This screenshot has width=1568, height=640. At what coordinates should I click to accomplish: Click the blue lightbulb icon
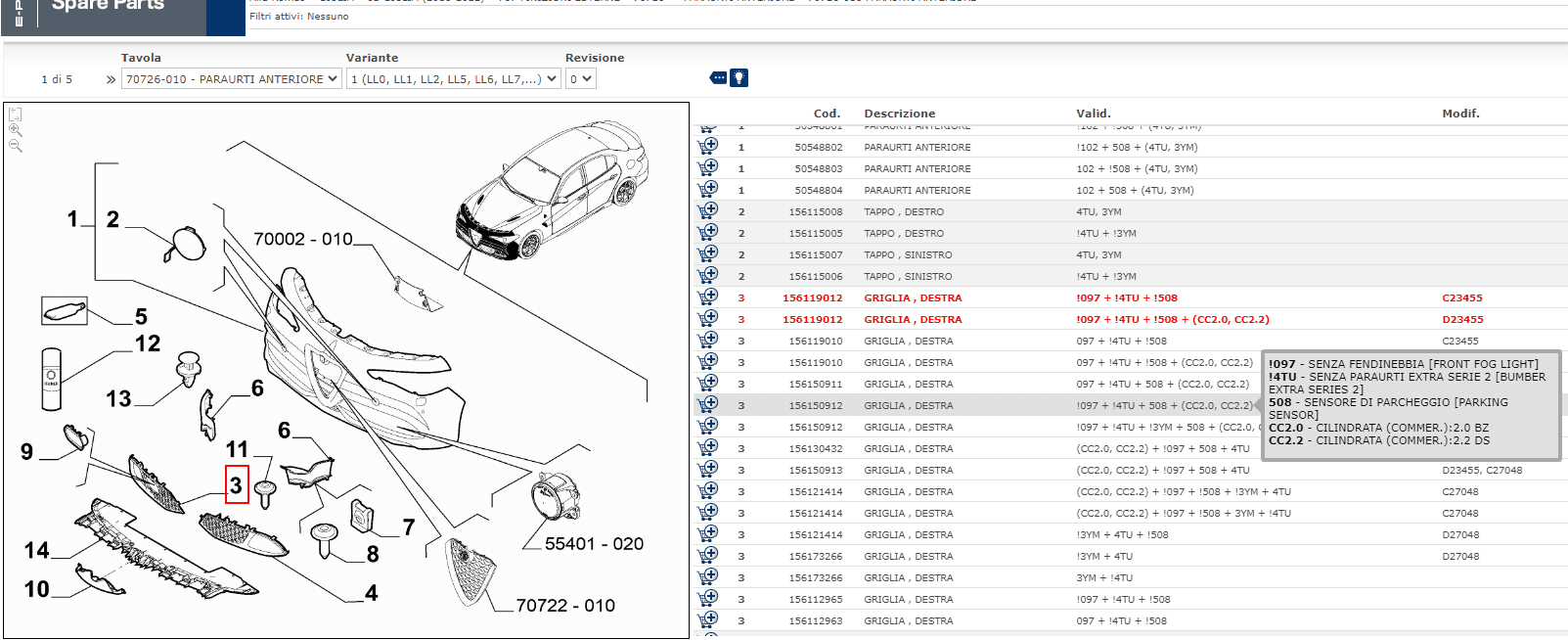pos(739,77)
